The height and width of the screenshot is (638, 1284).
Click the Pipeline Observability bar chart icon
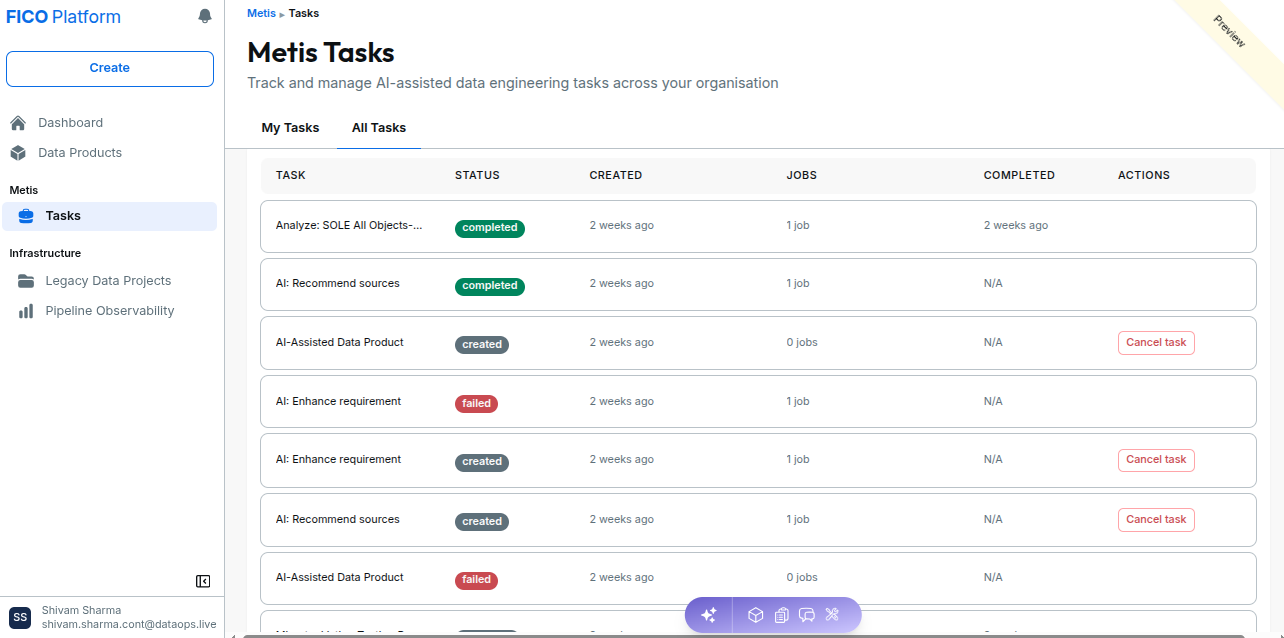(26, 311)
